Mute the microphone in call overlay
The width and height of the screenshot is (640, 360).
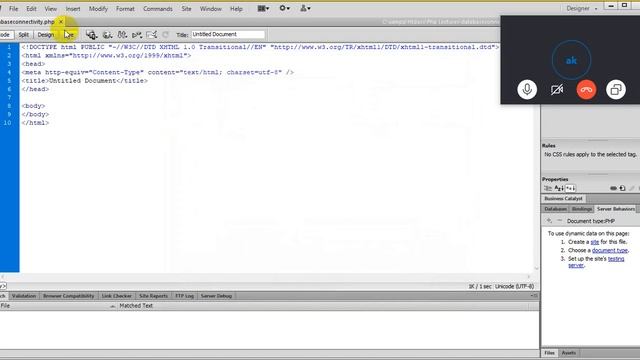[527, 89]
